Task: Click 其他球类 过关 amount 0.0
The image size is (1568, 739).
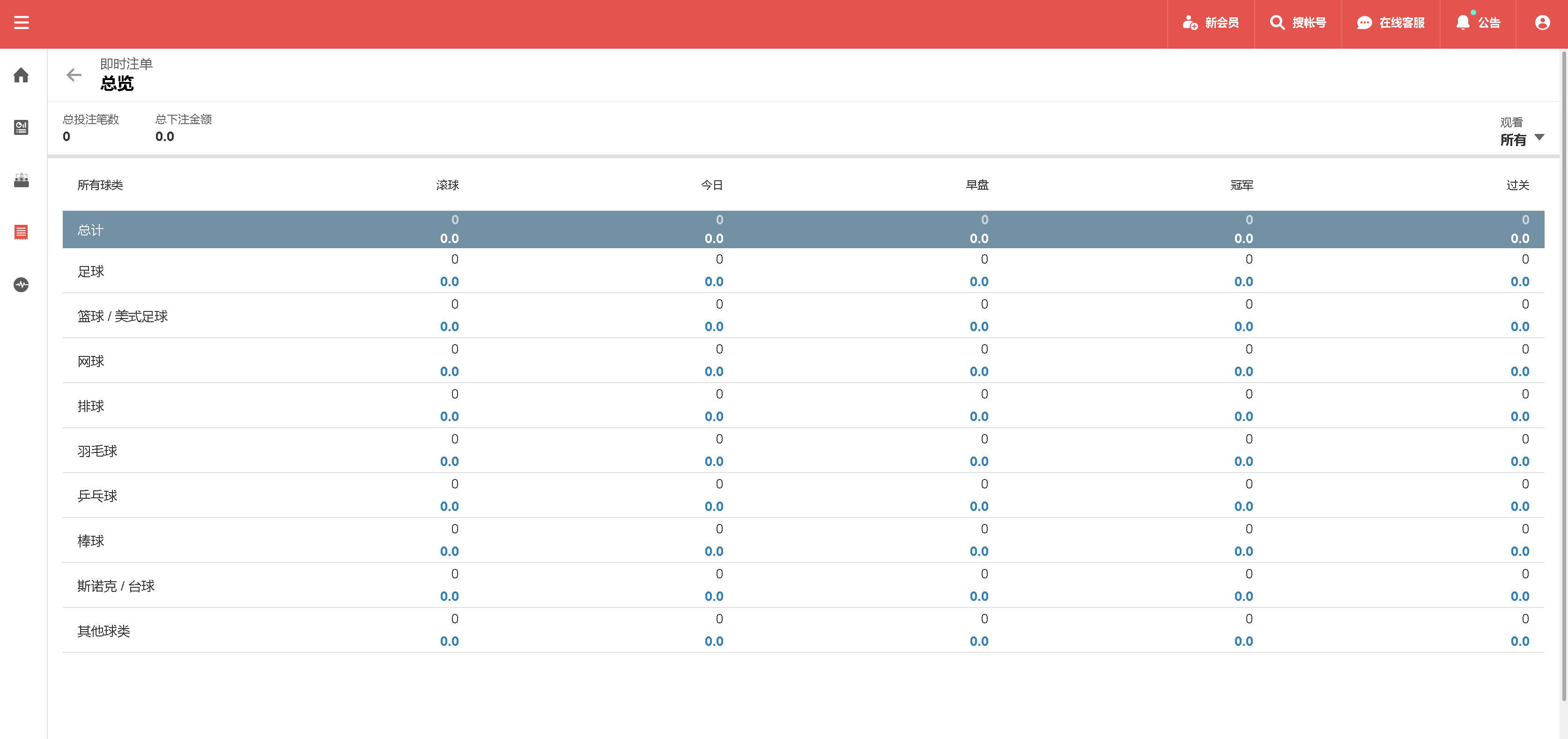Action: (1519, 641)
